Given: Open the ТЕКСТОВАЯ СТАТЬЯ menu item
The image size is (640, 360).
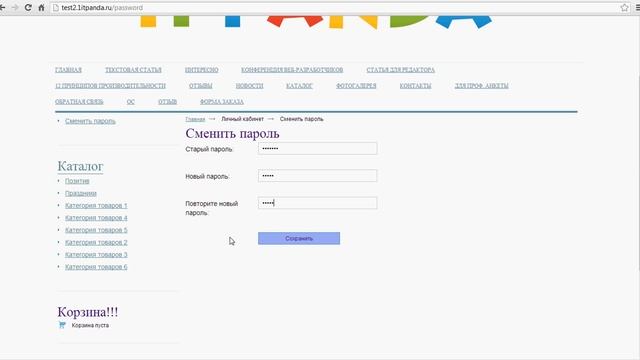Looking at the screenshot, I should pyautogui.click(x=133, y=70).
